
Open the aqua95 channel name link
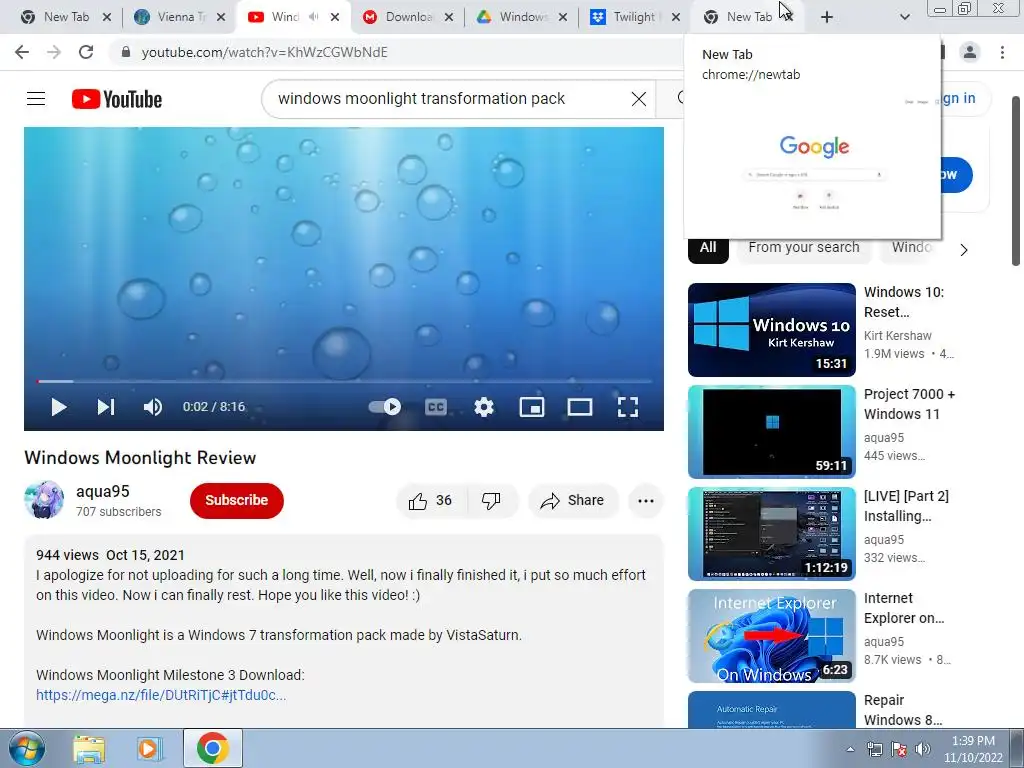pyautogui.click(x=103, y=491)
